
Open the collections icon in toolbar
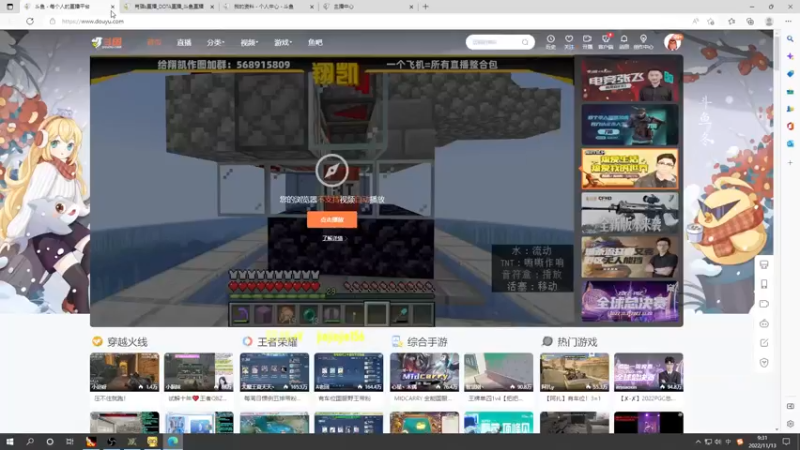click(x=750, y=21)
